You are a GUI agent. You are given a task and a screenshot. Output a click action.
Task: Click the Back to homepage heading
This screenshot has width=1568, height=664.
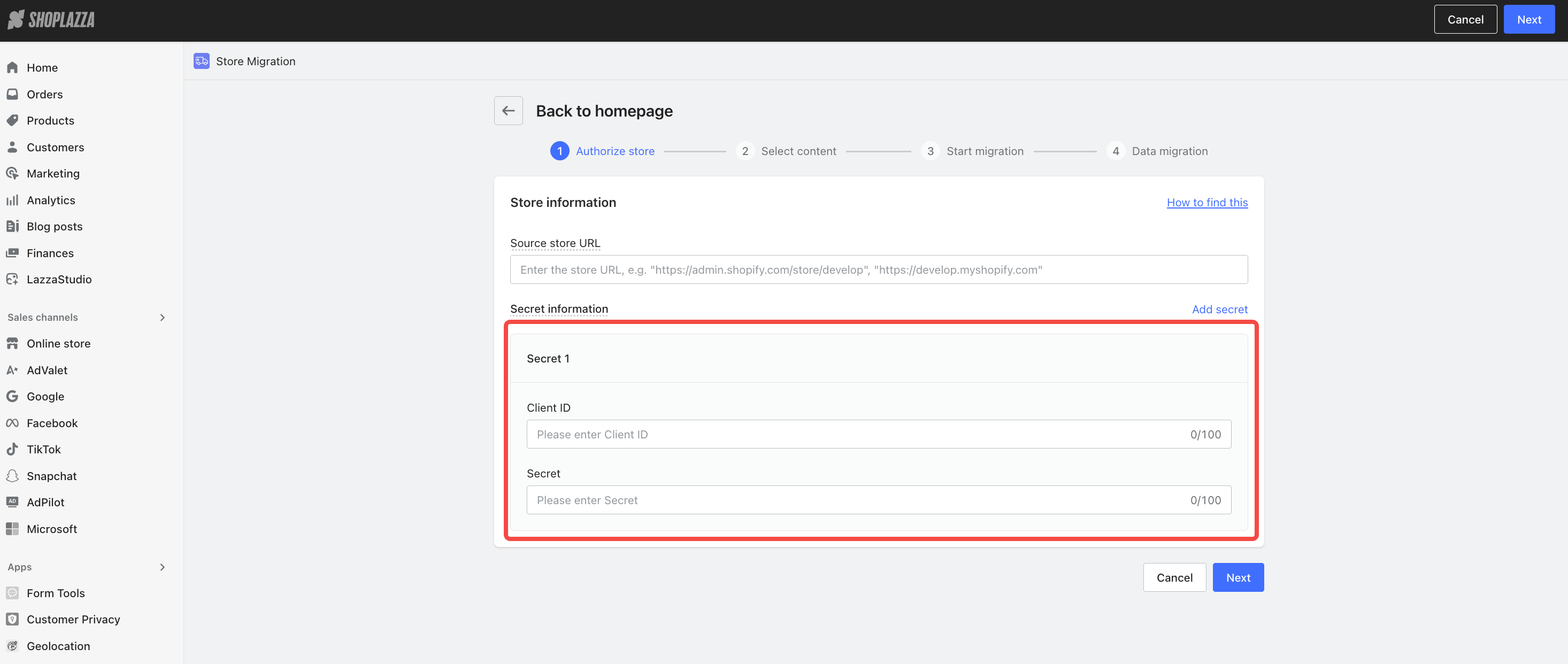[604, 111]
